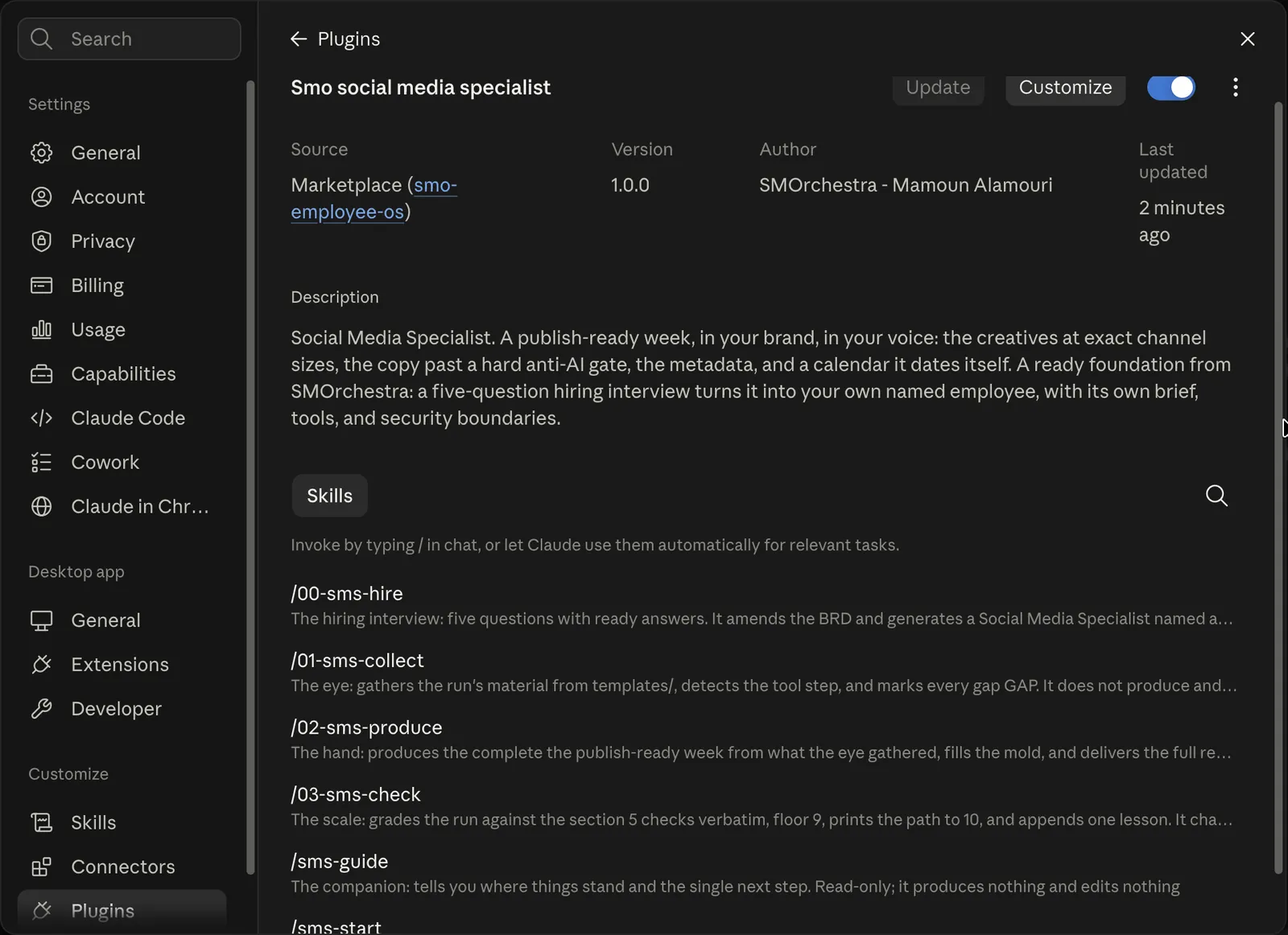1288x935 pixels.
Task: Open the /01-sms-collect skill
Action: 762,672
